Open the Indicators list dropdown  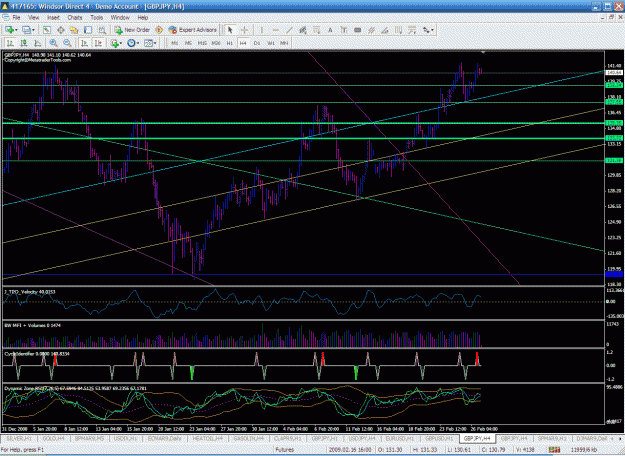116,43
